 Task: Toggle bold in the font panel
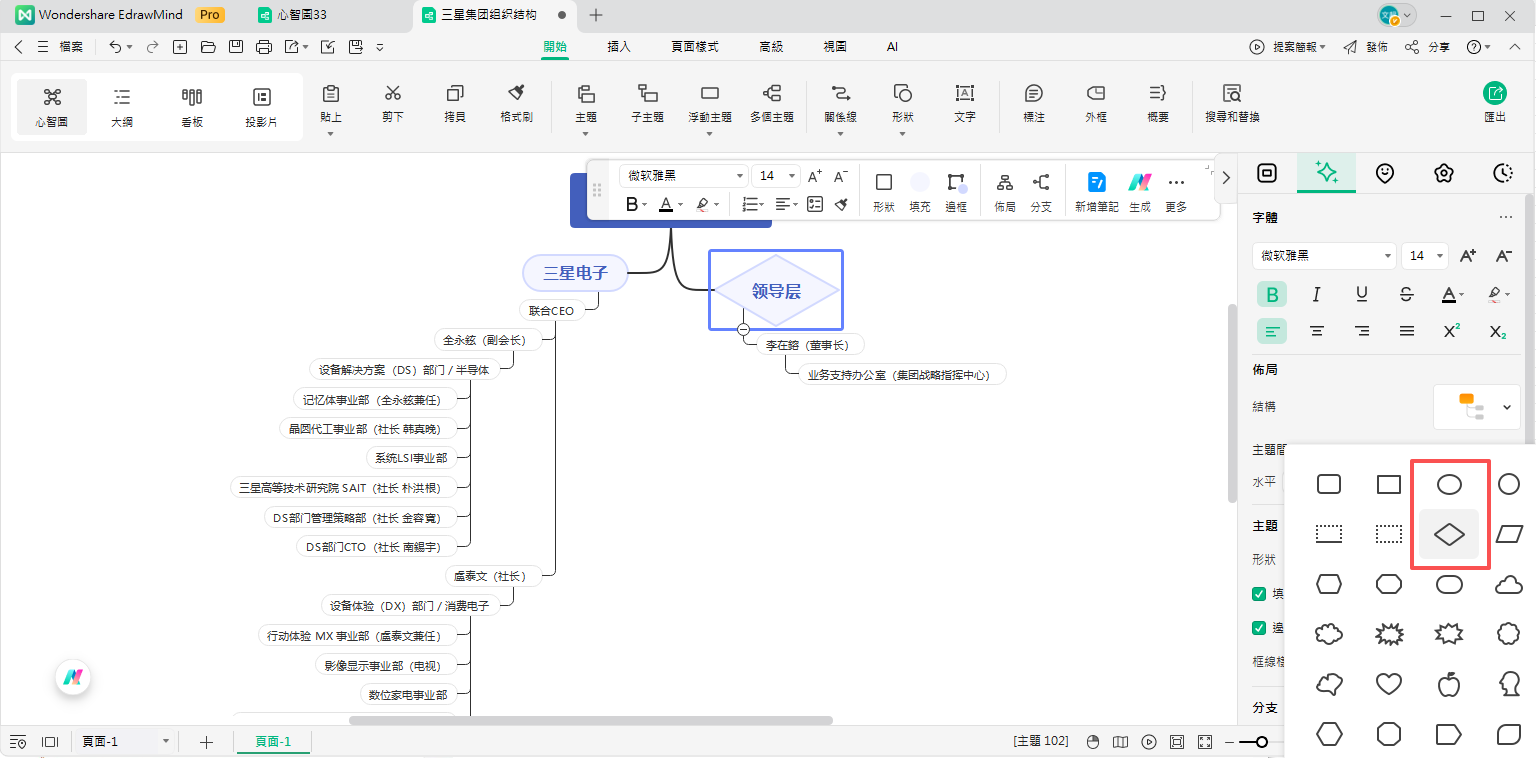(1272, 294)
